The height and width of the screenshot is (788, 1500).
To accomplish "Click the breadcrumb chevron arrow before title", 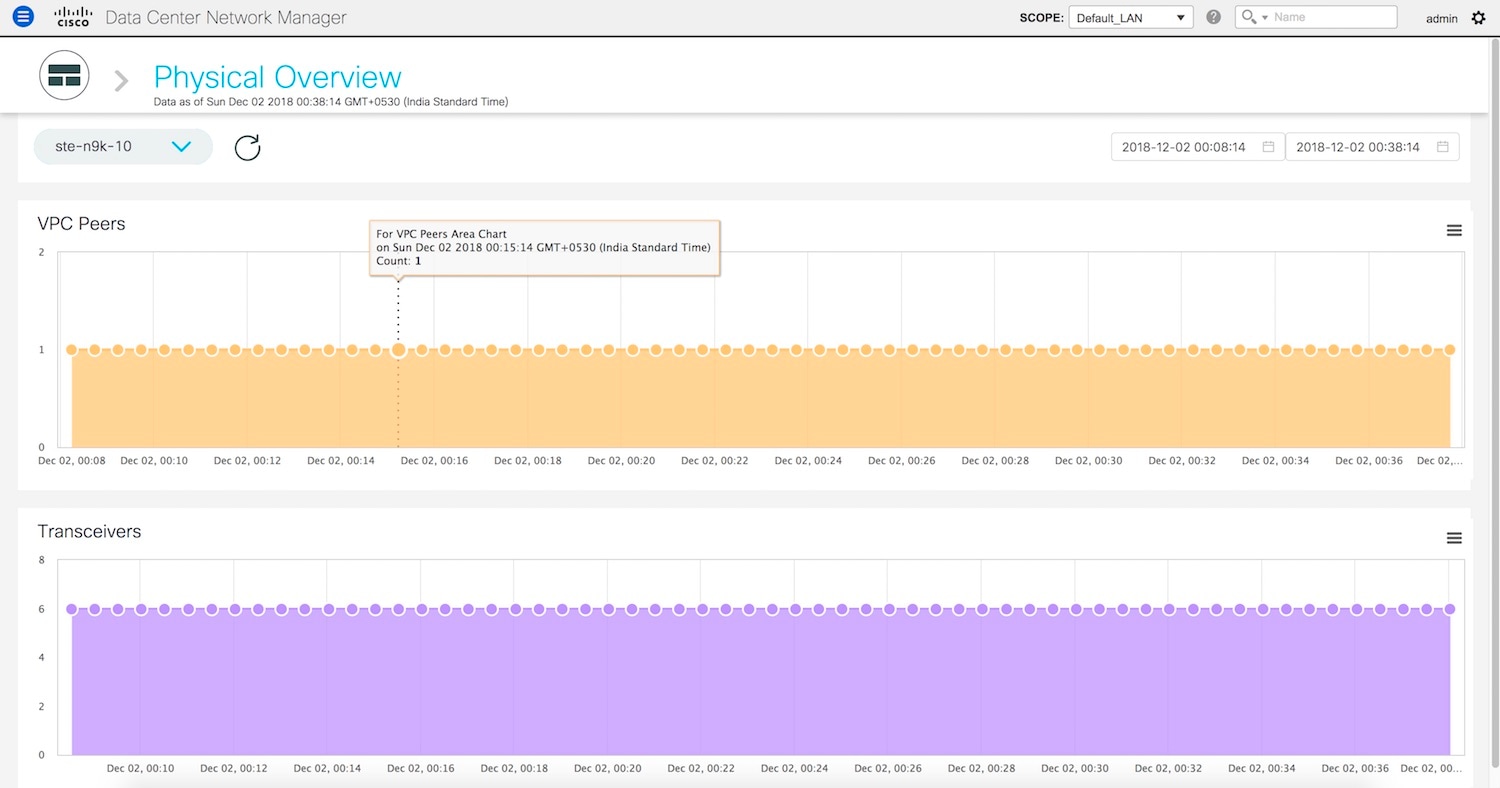I will coord(121,81).
